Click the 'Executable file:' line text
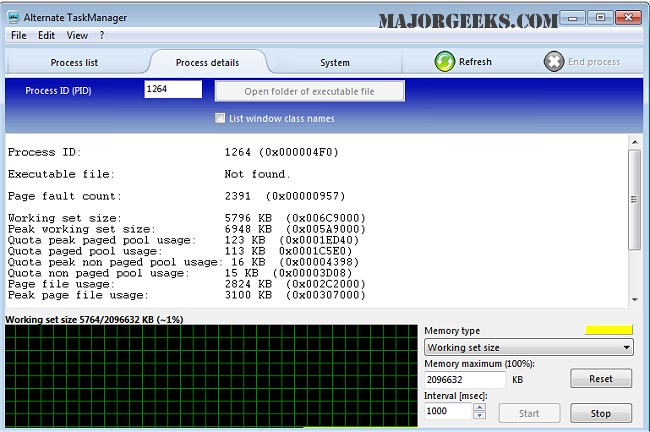The width and height of the screenshot is (650, 432). point(61,174)
